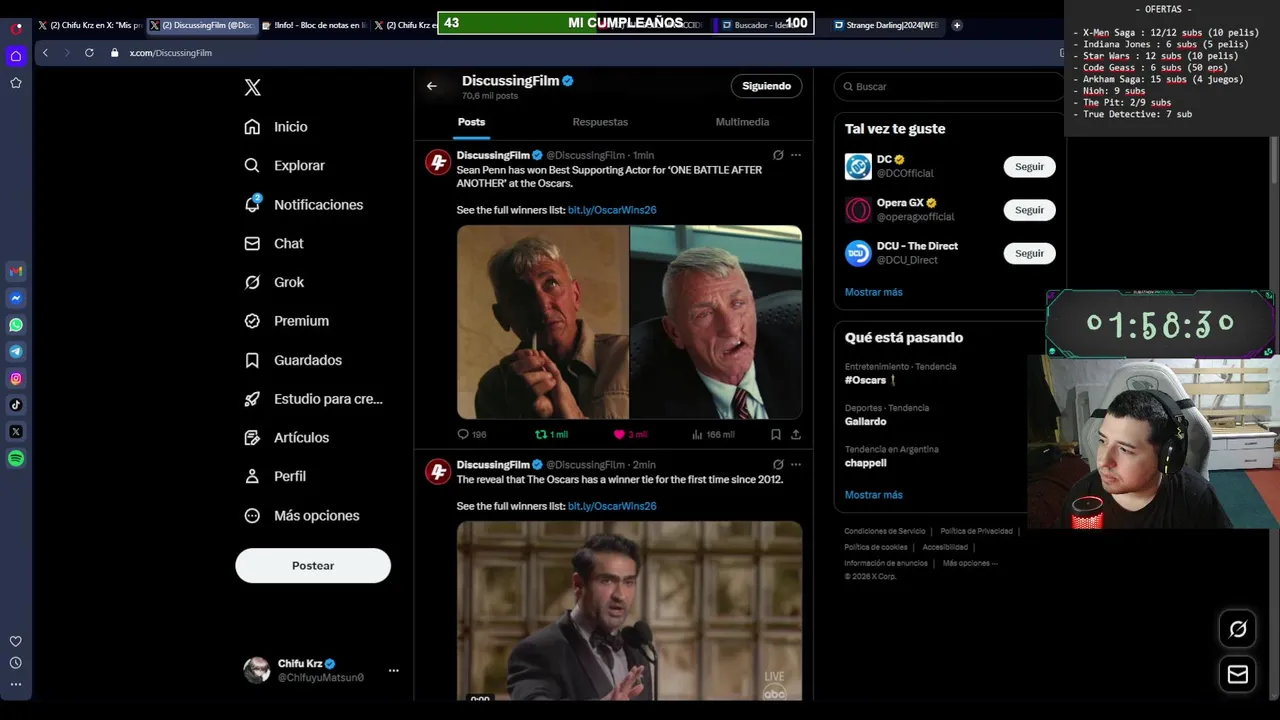Open Gmail in Opera sidebar
1280x720 pixels.
[16, 271]
